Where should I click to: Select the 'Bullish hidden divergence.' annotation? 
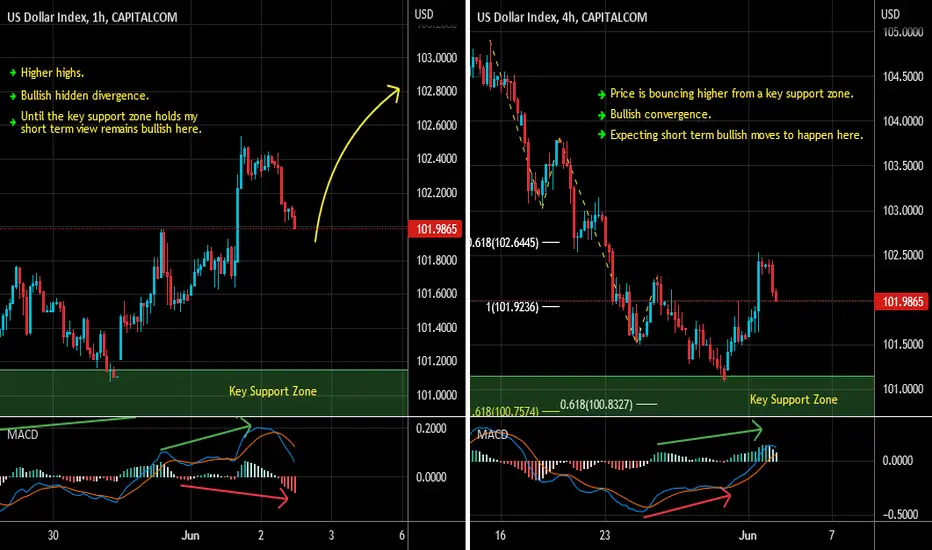tap(84, 95)
